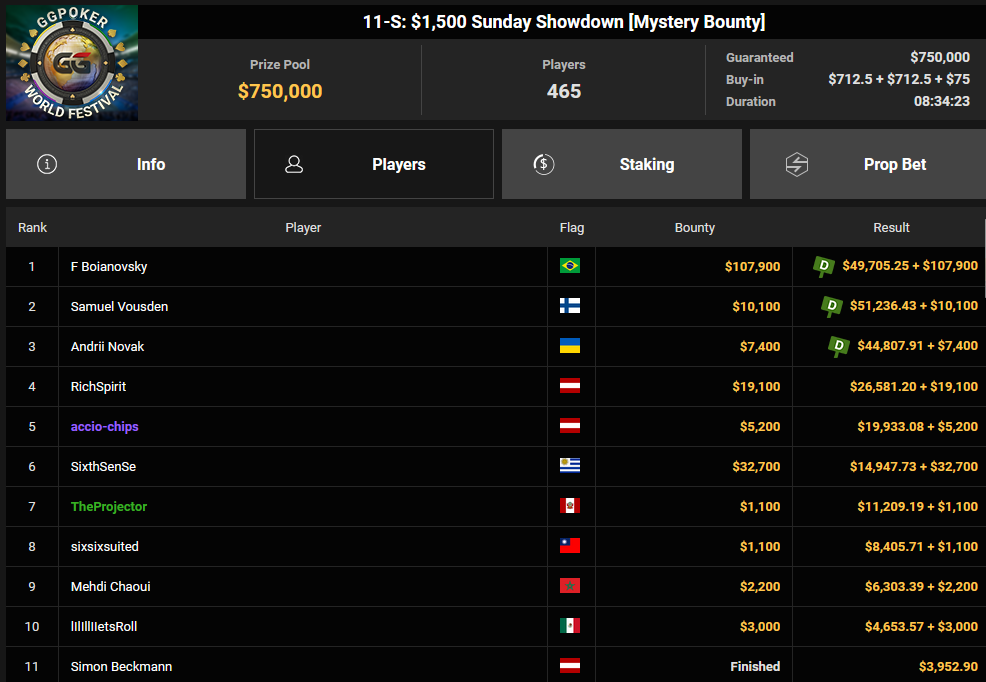Viewport: 986px width, 682px height.
Task: Select player Samuel Vousden
Action: [119, 307]
